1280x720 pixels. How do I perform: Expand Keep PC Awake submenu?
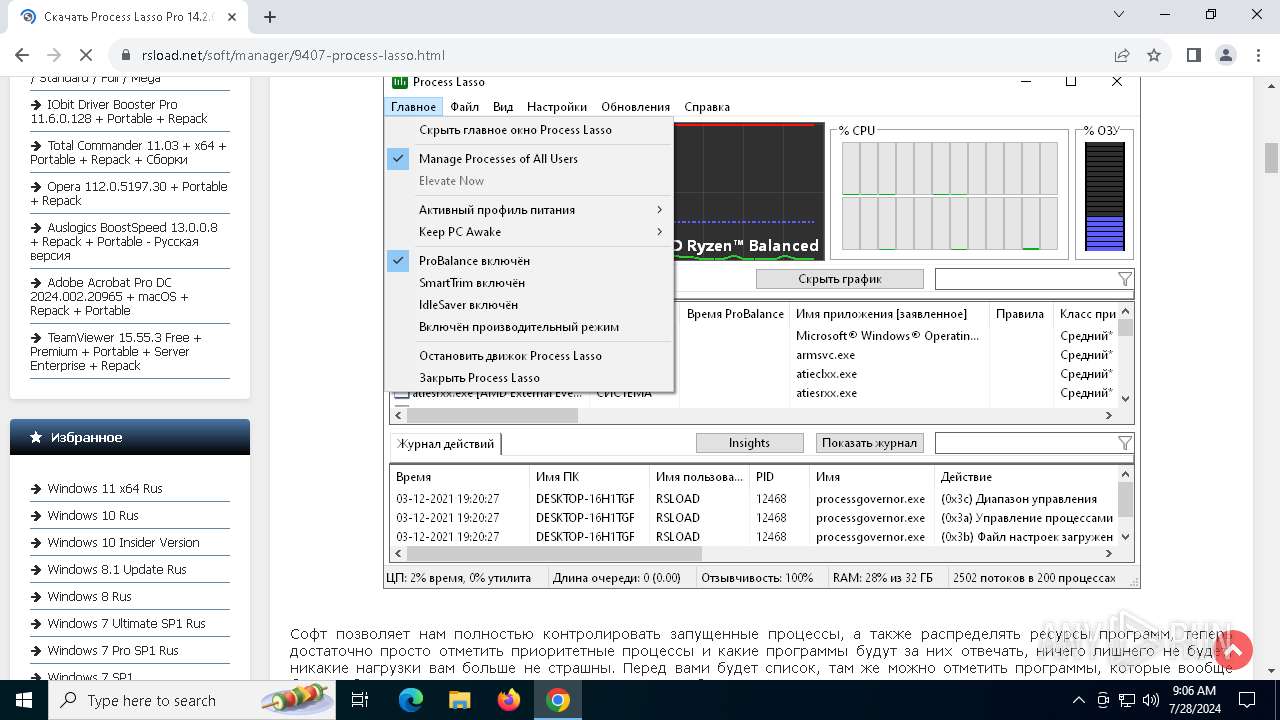530,232
